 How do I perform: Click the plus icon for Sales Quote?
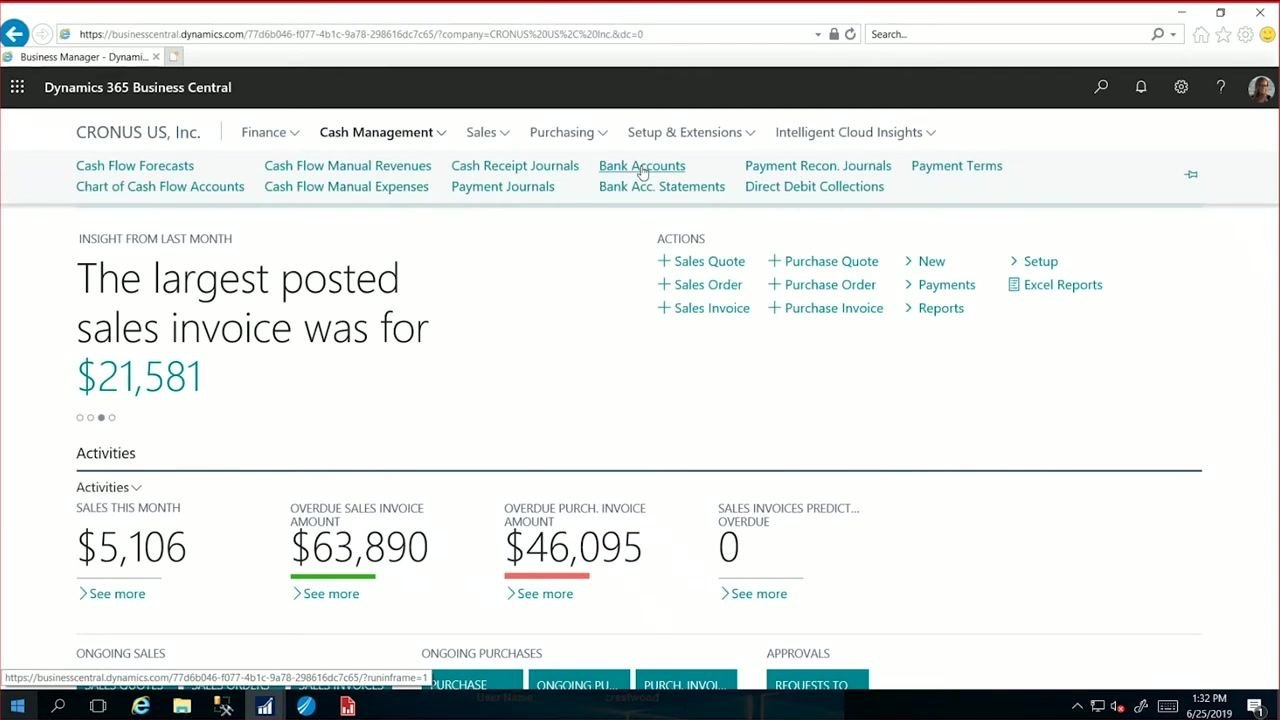[663, 261]
